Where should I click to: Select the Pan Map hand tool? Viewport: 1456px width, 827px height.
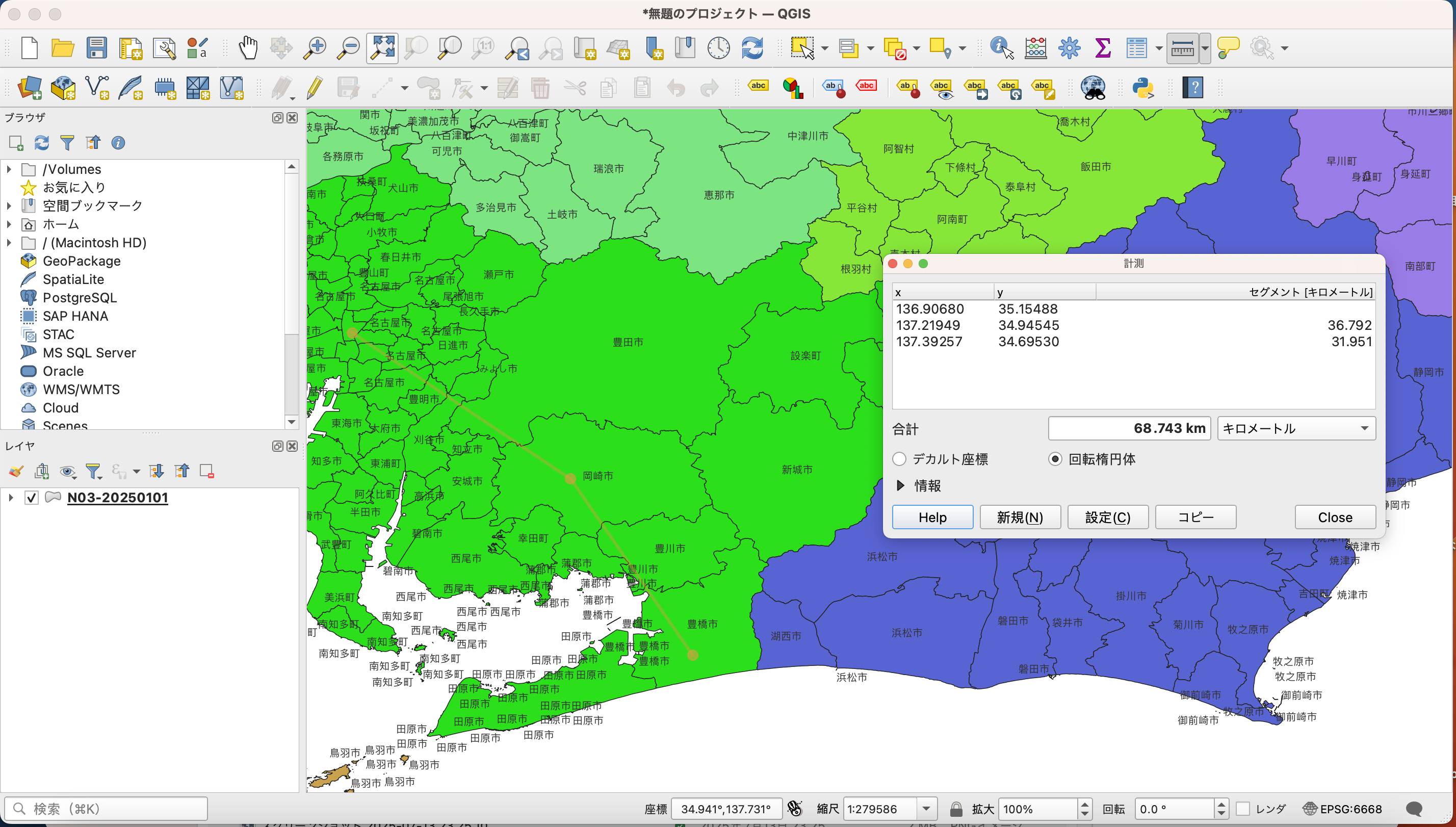[248, 48]
